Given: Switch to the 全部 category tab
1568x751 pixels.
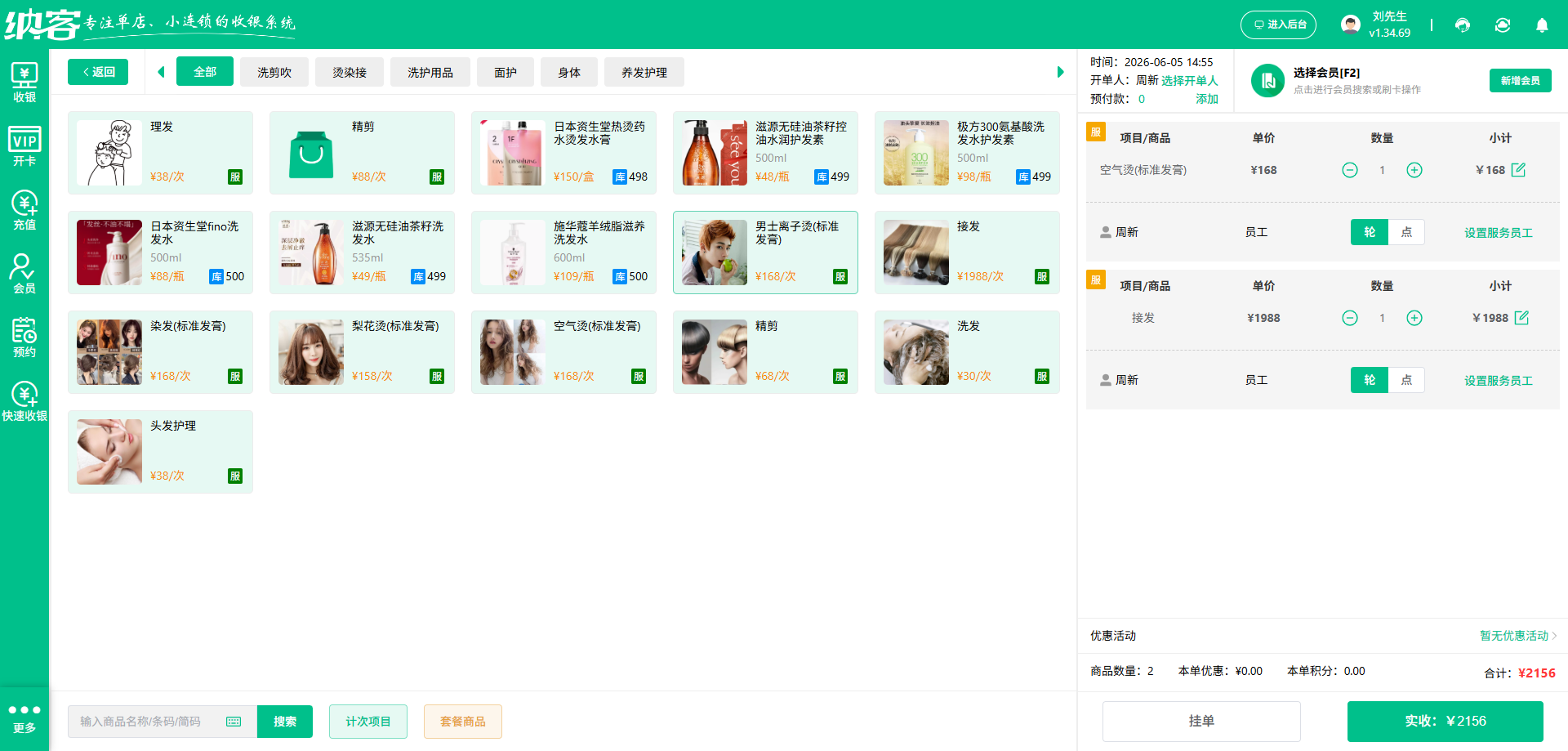Looking at the screenshot, I should coord(205,72).
